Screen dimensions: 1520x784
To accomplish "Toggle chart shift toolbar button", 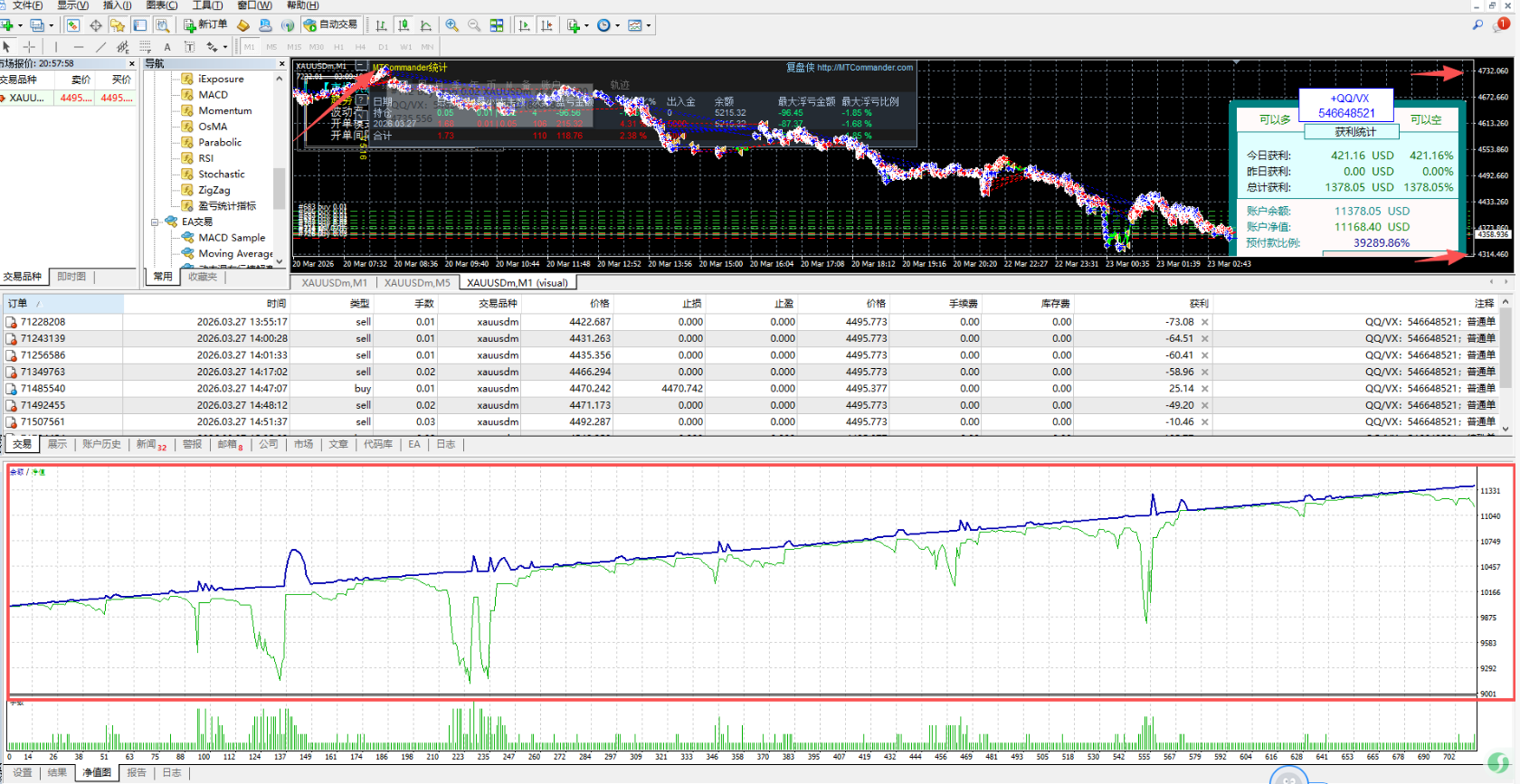I will [546, 25].
